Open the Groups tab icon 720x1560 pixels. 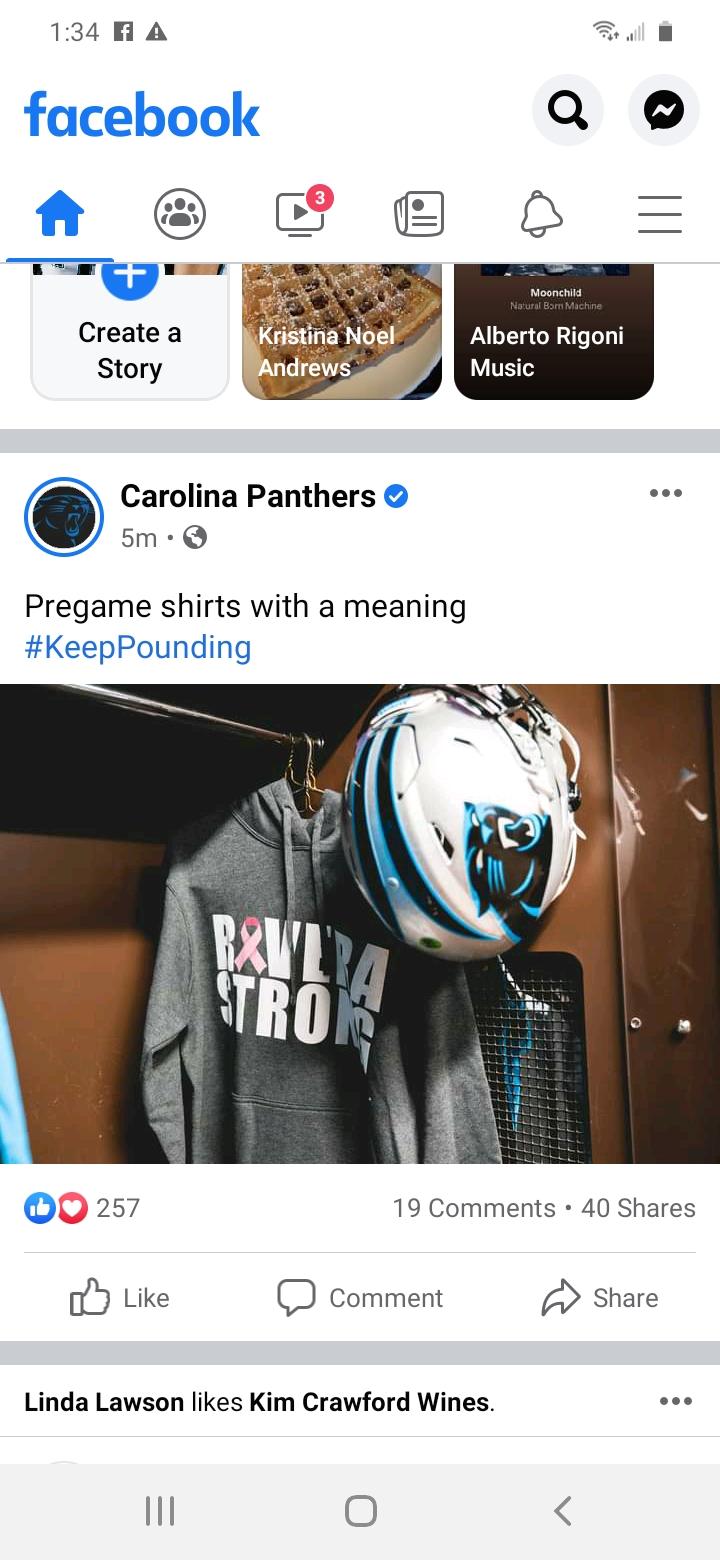click(x=180, y=214)
